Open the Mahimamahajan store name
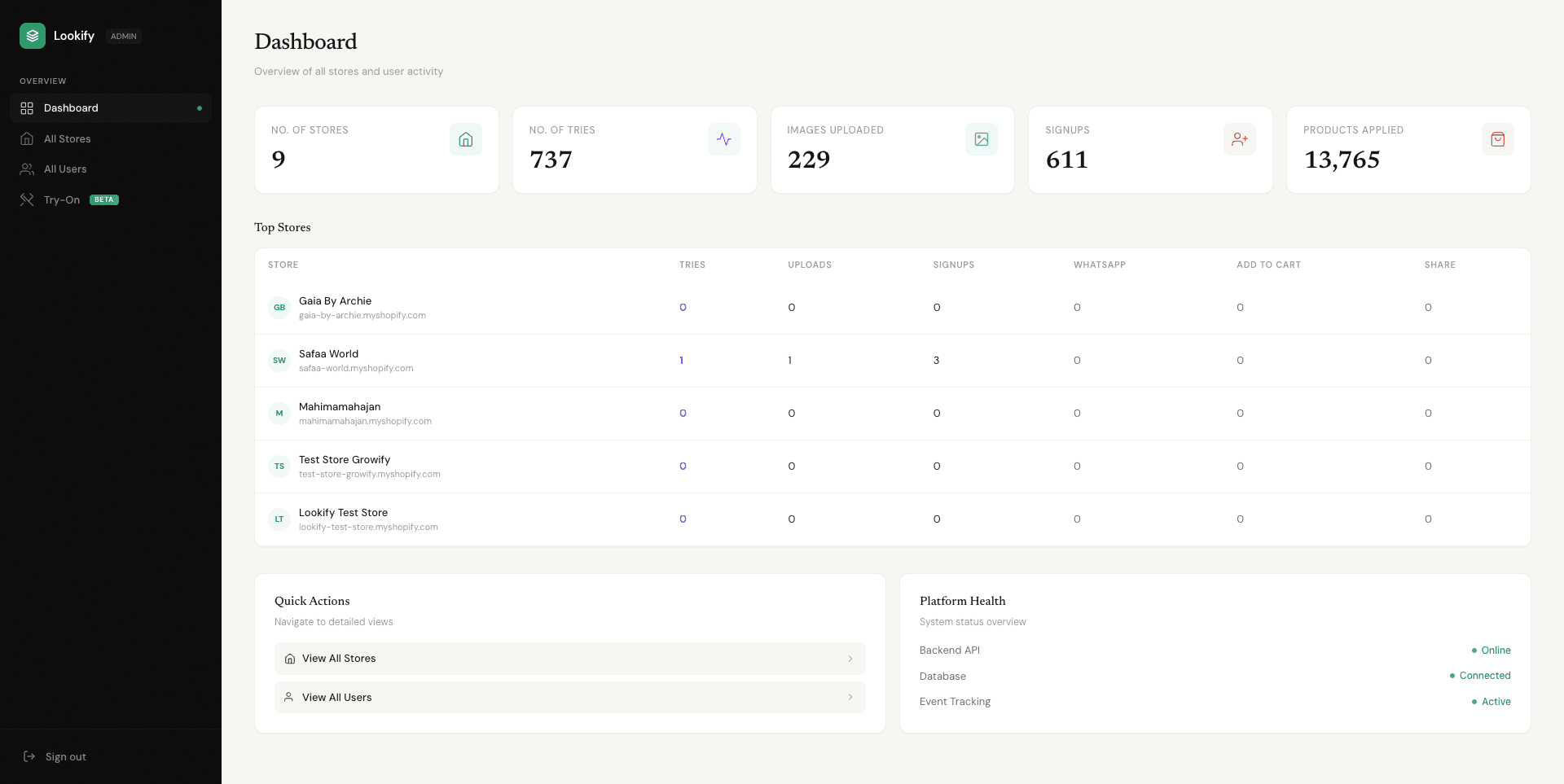1564x784 pixels. 340,407
